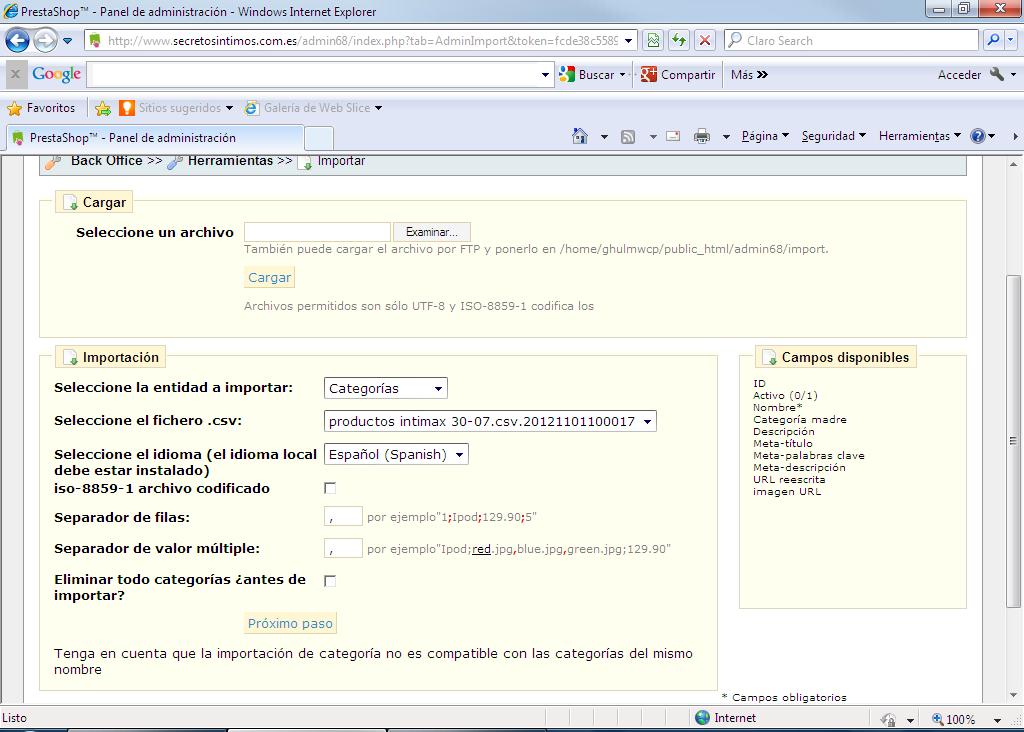The height and width of the screenshot is (732, 1024).
Task: Click the RSS feeds icon
Action: [x=628, y=136]
